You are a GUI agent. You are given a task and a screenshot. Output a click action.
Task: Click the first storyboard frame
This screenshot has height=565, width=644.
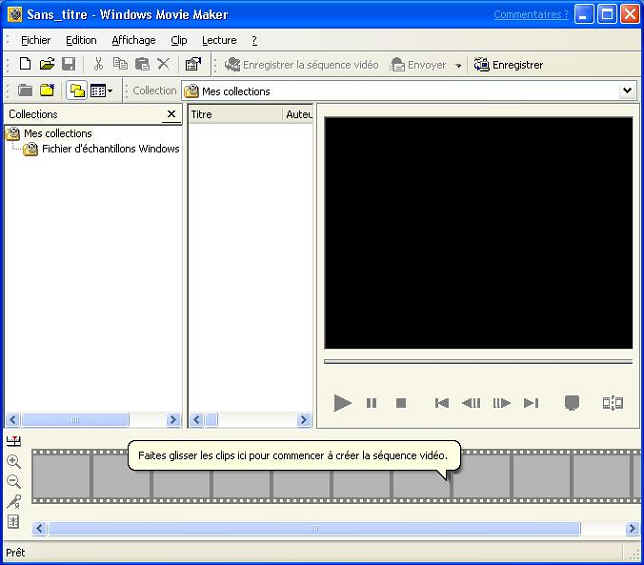pyautogui.click(x=61, y=476)
